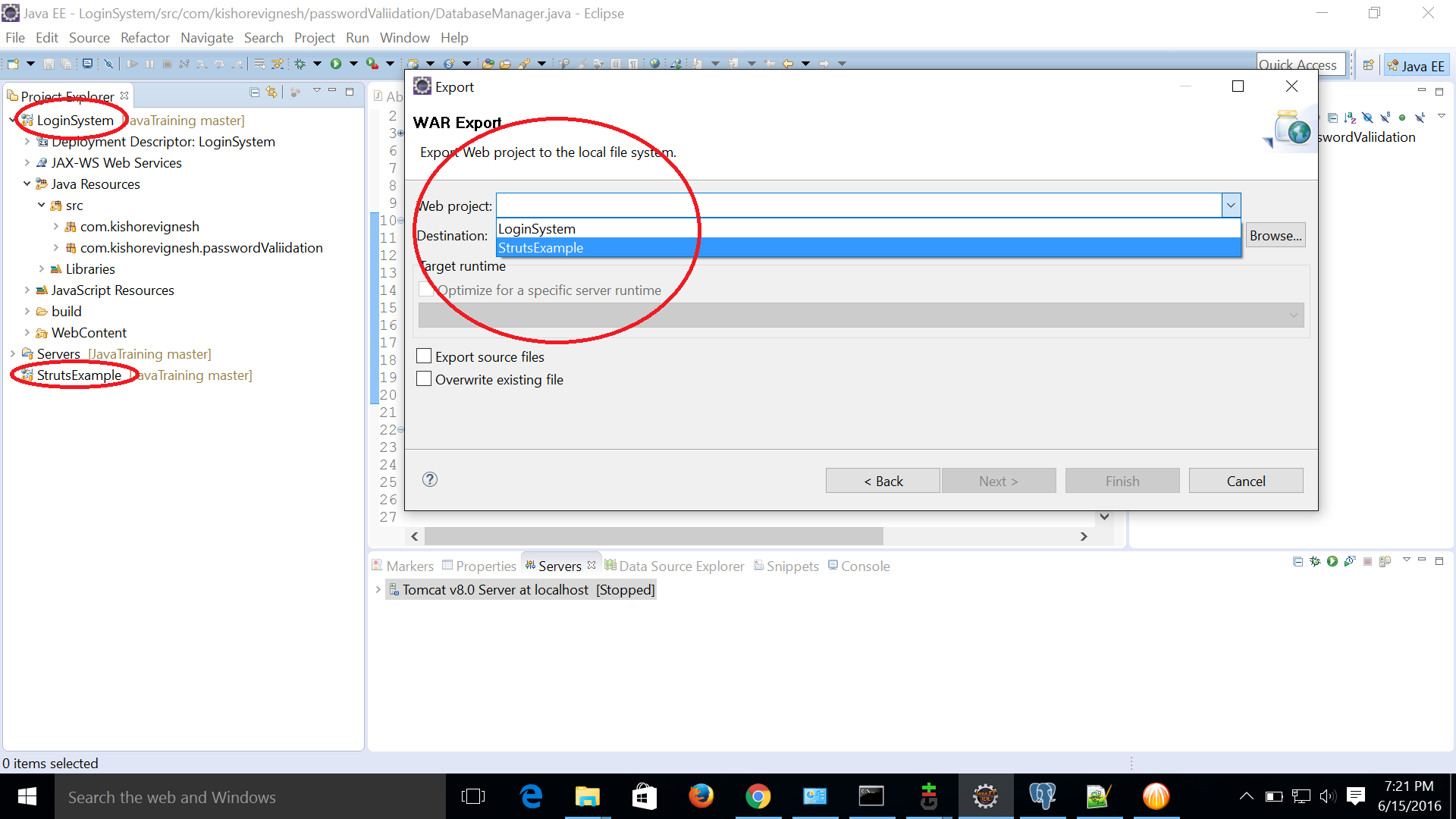Click the Help menu in menu bar
Viewport: 1456px width, 819px height.
(x=455, y=38)
